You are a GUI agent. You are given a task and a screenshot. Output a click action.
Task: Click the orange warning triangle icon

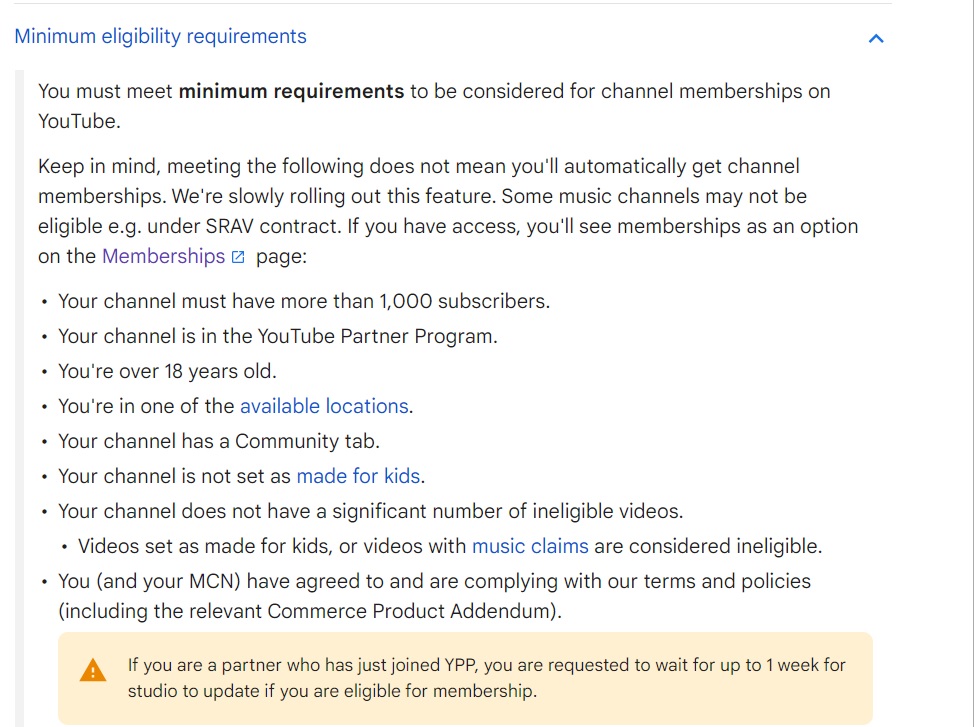(93, 671)
